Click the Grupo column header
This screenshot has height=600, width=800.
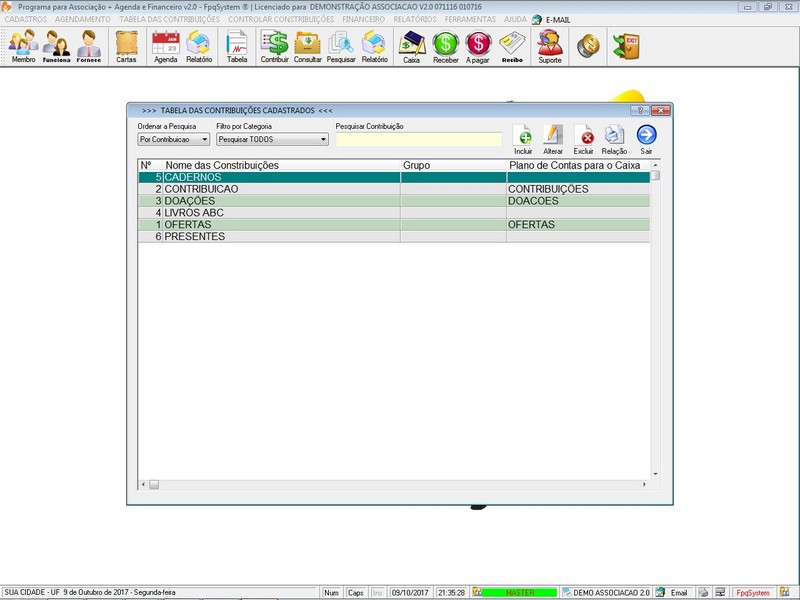pyautogui.click(x=454, y=165)
